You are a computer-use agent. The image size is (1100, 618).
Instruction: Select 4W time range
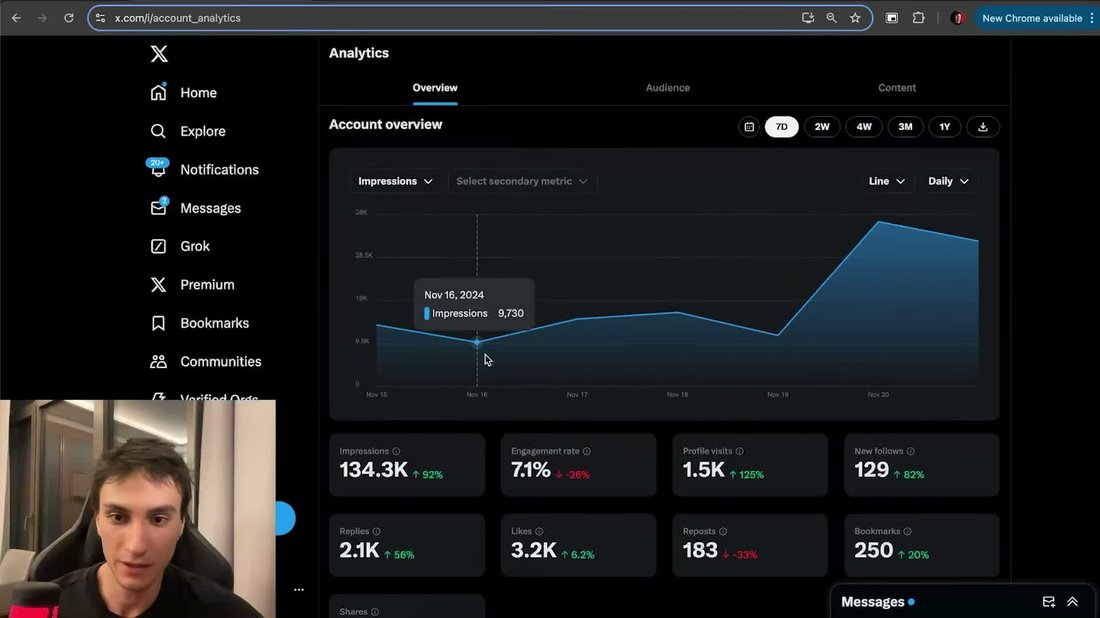click(x=864, y=127)
